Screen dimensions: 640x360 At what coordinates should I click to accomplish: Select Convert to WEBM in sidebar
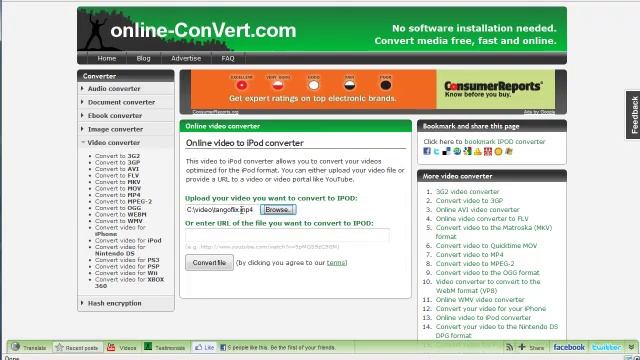(121, 214)
